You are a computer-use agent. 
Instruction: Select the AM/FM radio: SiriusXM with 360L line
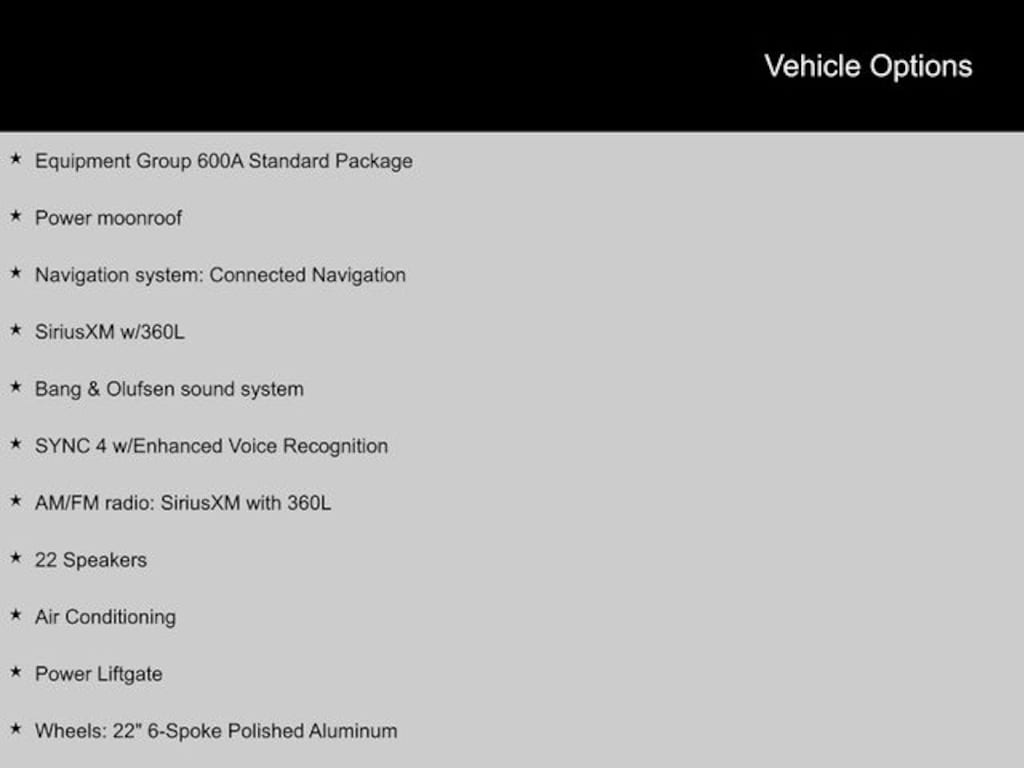coord(182,503)
